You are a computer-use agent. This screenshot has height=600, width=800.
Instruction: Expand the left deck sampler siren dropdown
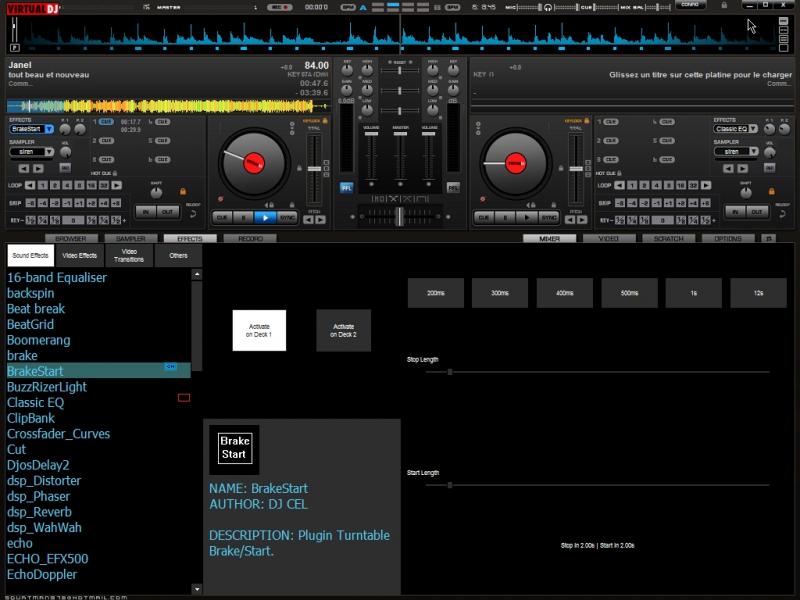pyautogui.click(x=50, y=152)
